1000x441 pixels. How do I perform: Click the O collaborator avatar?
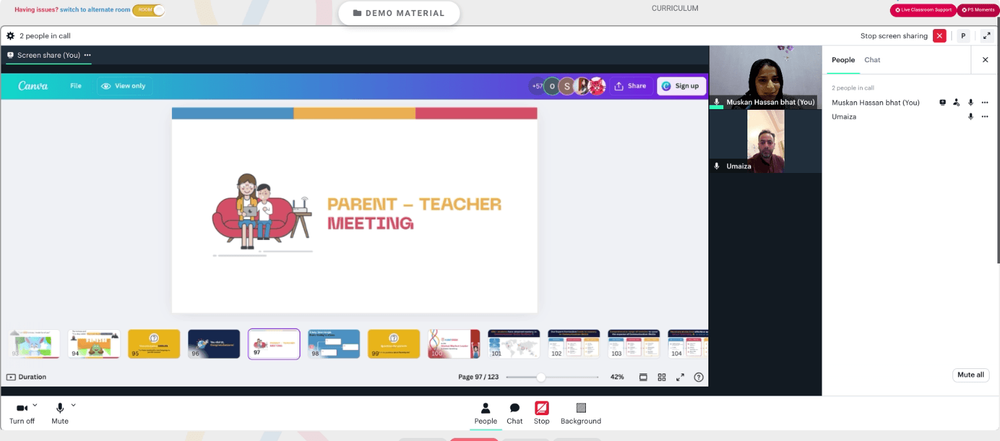(552, 86)
